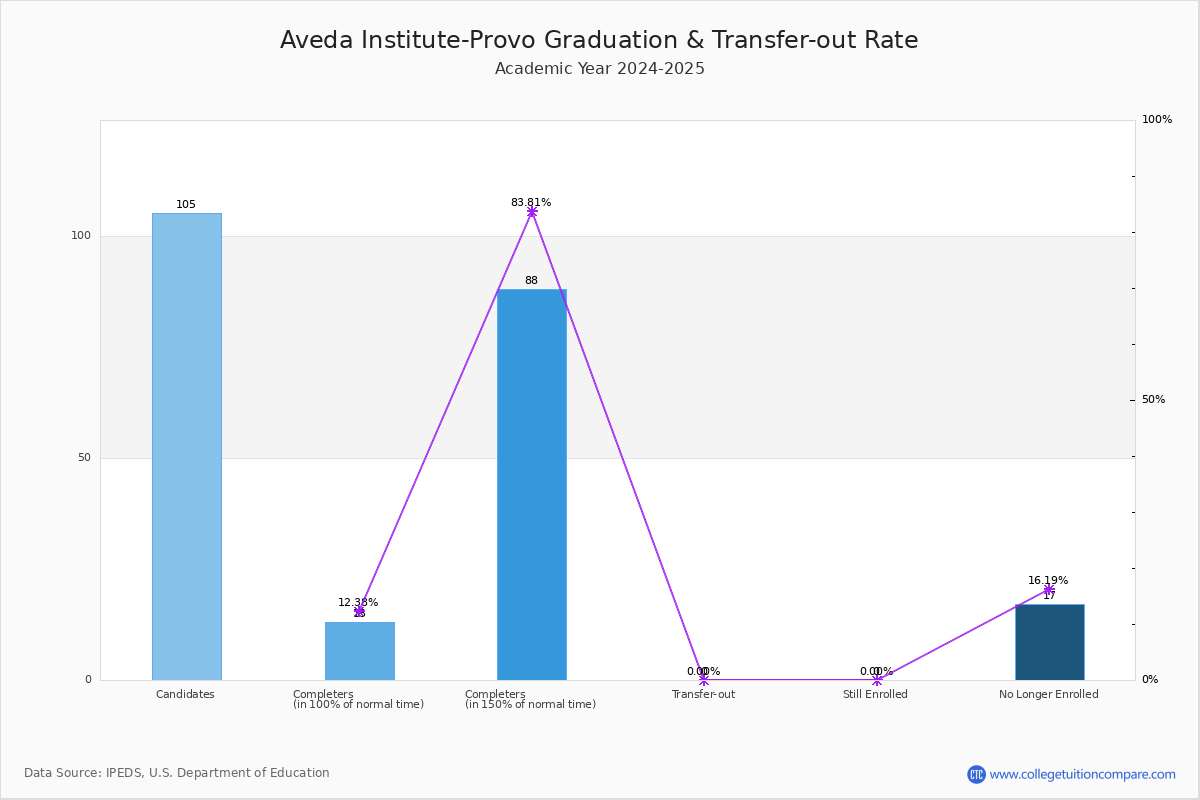The width and height of the screenshot is (1200, 800).
Task: Click the 12.38% completers bar
Action: click(360, 651)
